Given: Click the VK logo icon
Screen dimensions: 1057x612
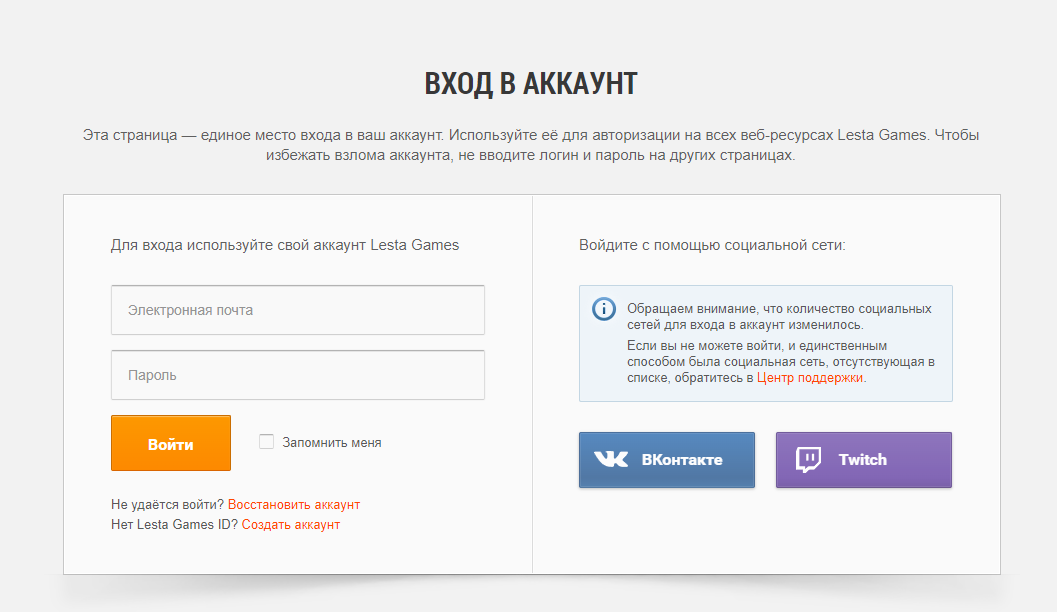Looking at the screenshot, I should (611, 460).
